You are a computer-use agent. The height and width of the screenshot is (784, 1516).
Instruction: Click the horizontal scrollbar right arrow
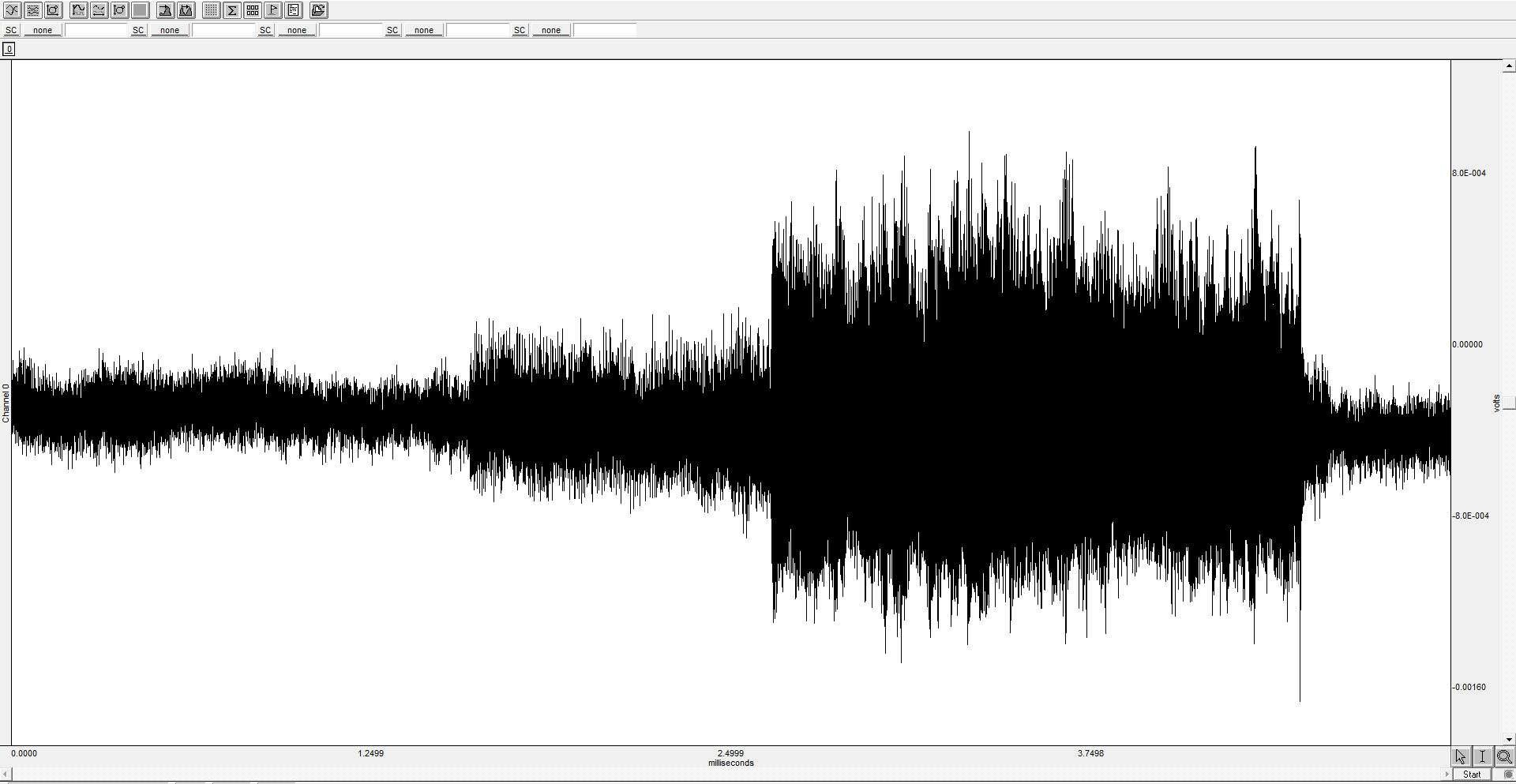1447,775
